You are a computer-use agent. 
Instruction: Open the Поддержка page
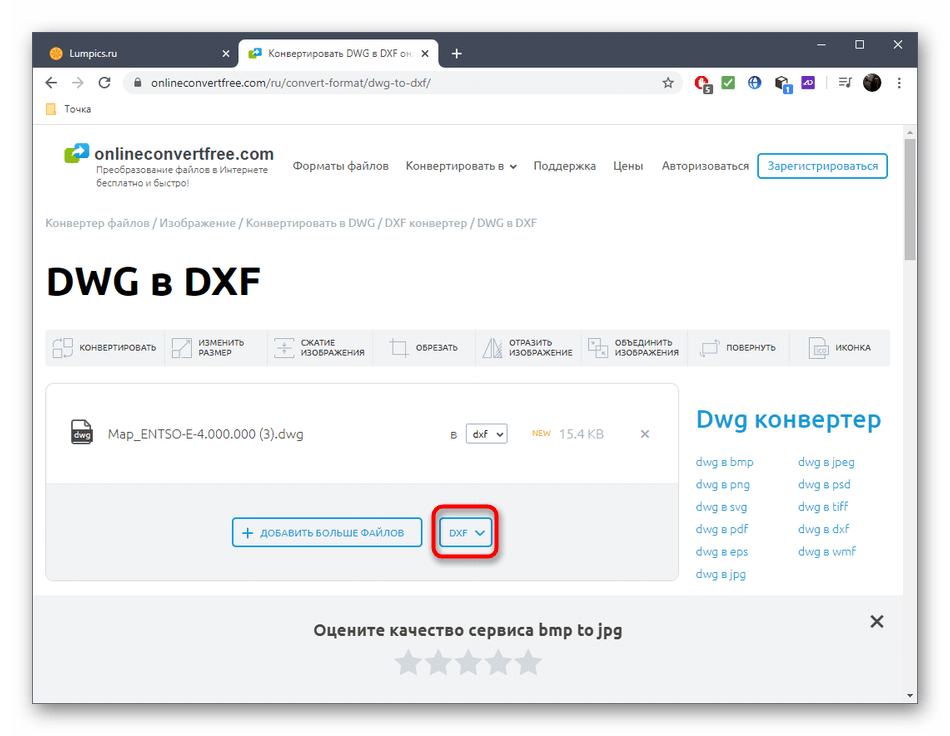tap(565, 166)
